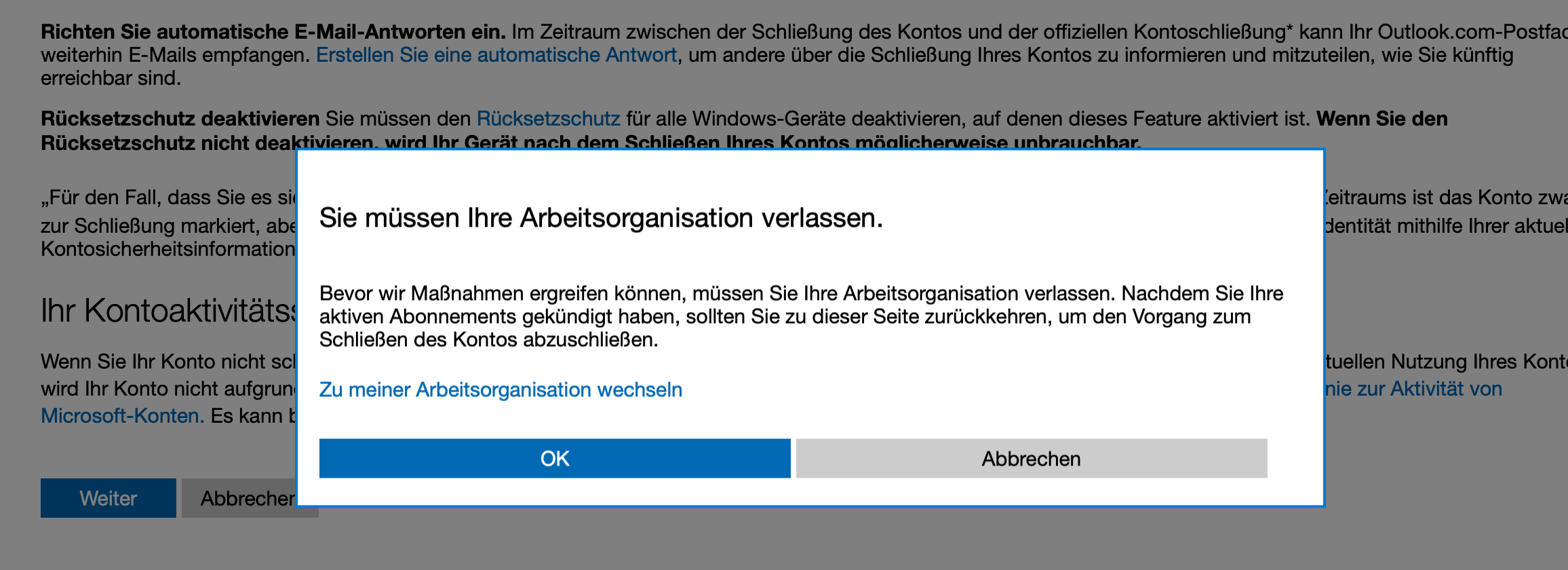Click the 'Bevor wir Maßnahmen ergreifen' dialog paragraph
Viewport: 1568px width, 570px height.
pyautogui.click(x=801, y=316)
